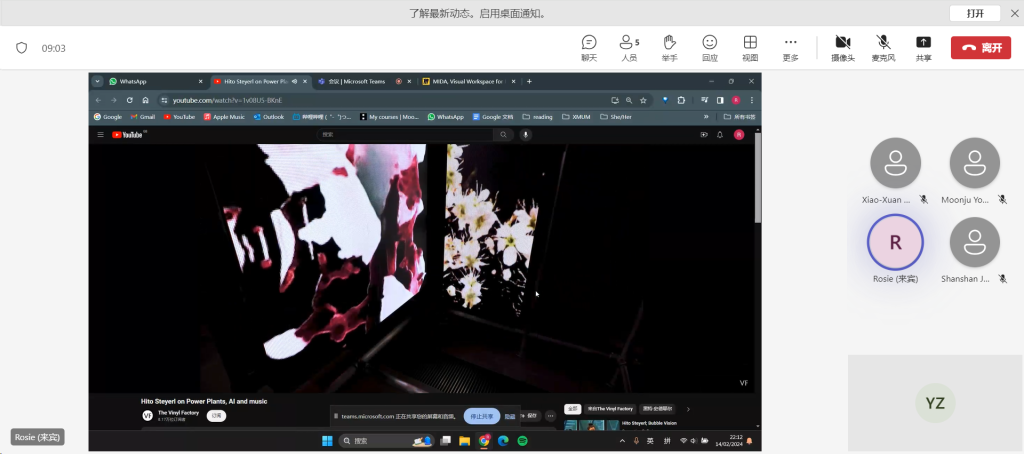
Task: Change the meeting layout via 视图
Action: pyautogui.click(x=750, y=48)
